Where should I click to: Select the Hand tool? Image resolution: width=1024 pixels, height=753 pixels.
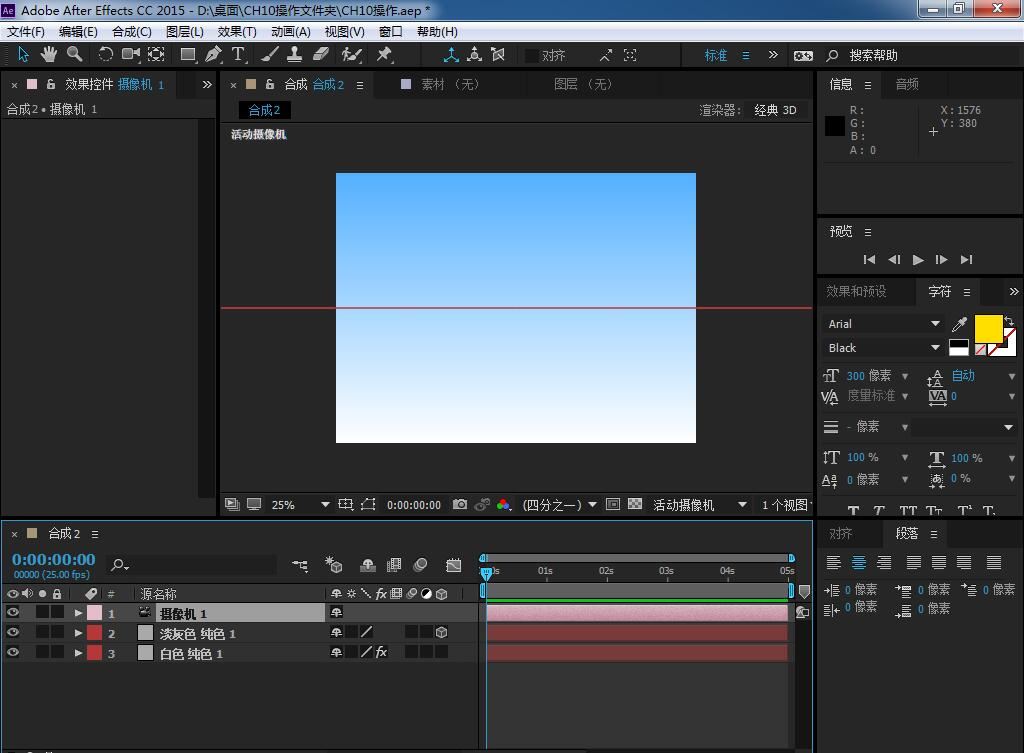48,55
